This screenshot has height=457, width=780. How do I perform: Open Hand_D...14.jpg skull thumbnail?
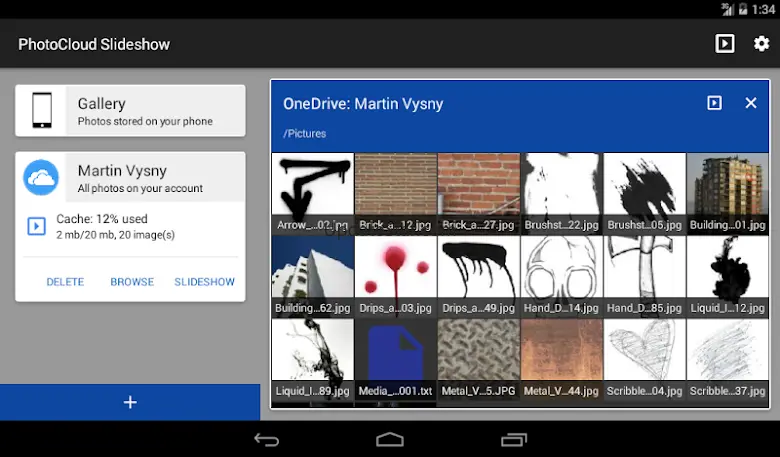[562, 276]
